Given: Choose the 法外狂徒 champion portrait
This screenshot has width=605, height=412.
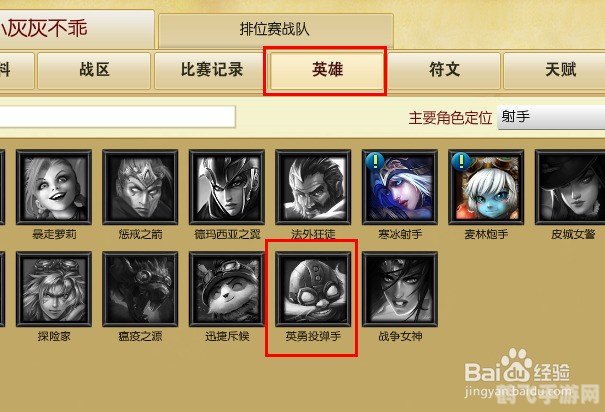Looking at the screenshot, I should pos(313,187).
